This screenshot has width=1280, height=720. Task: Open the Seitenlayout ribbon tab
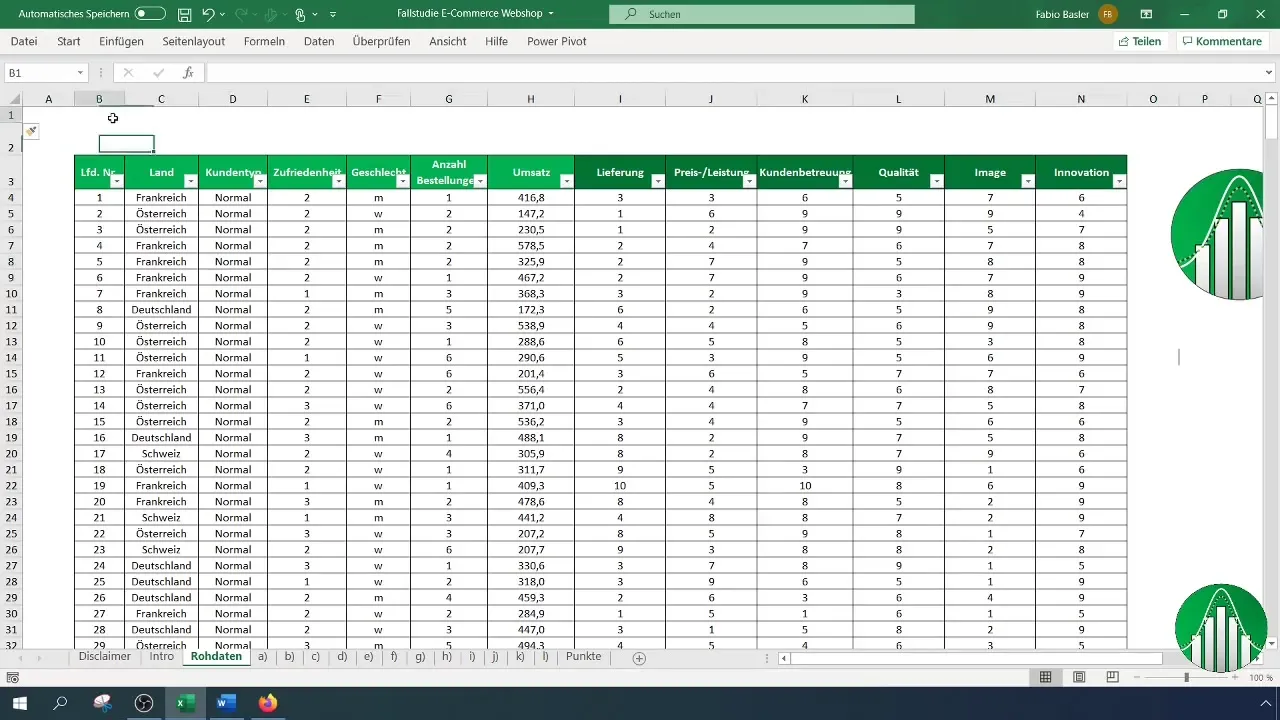coord(193,42)
